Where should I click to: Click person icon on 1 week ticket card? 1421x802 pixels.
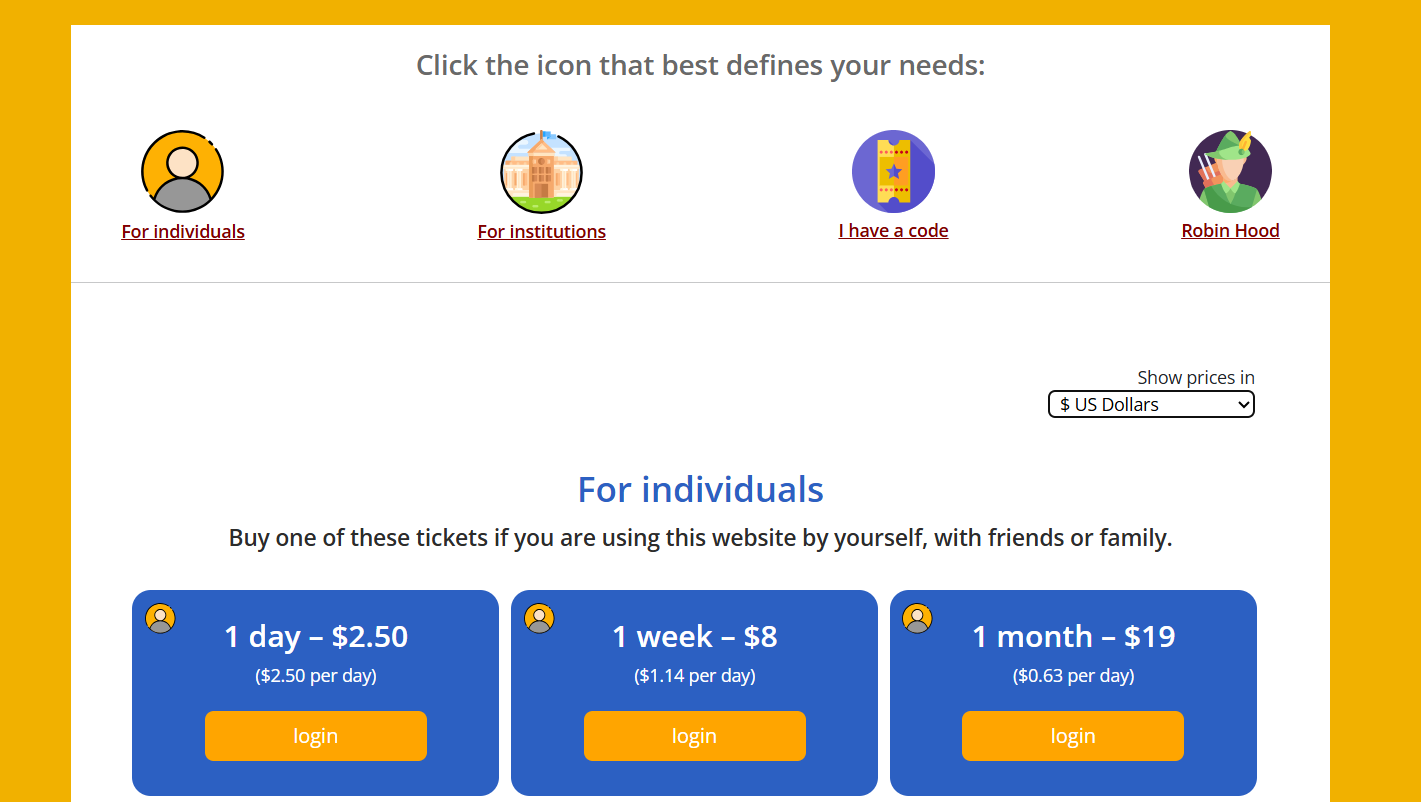(539, 619)
